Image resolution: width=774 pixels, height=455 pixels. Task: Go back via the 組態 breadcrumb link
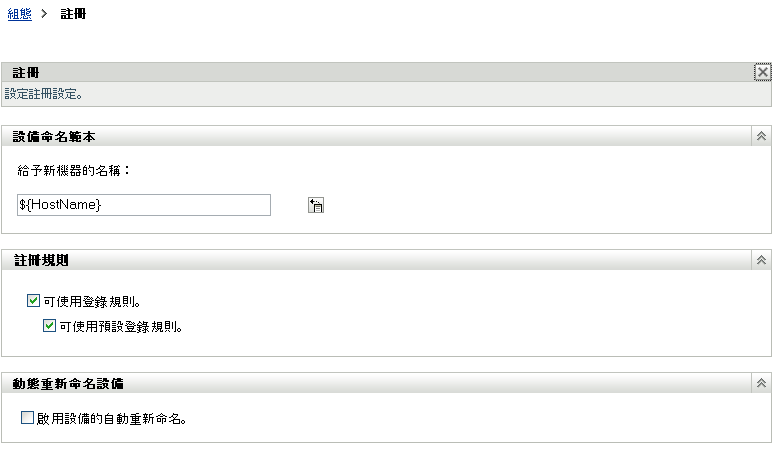tap(20, 14)
